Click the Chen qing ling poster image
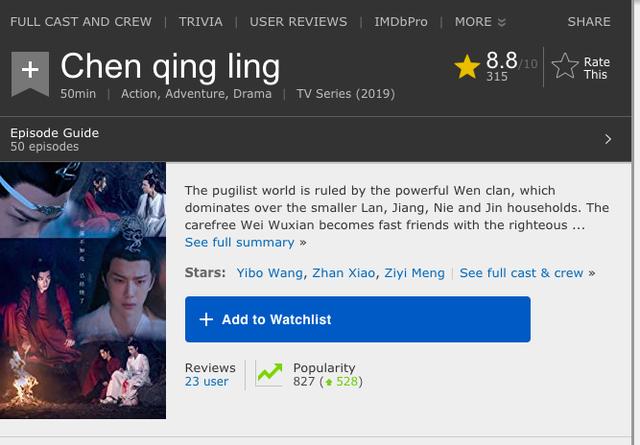Image resolution: width=640 pixels, height=445 pixels. (83, 294)
